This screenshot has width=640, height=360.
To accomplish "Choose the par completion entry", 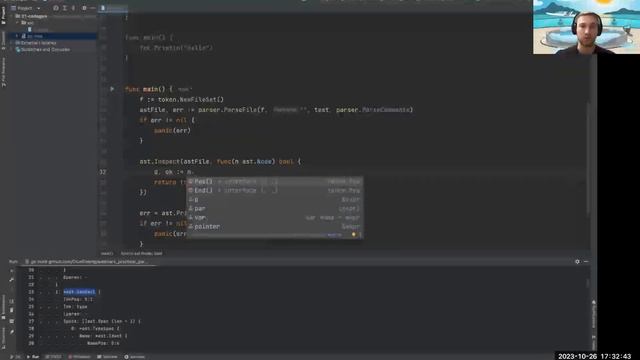I will coord(274,208).
